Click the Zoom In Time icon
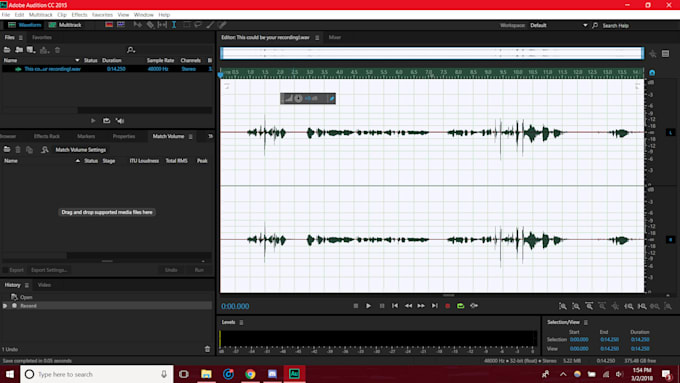680x383 pixels. click(x=589, y=306)
